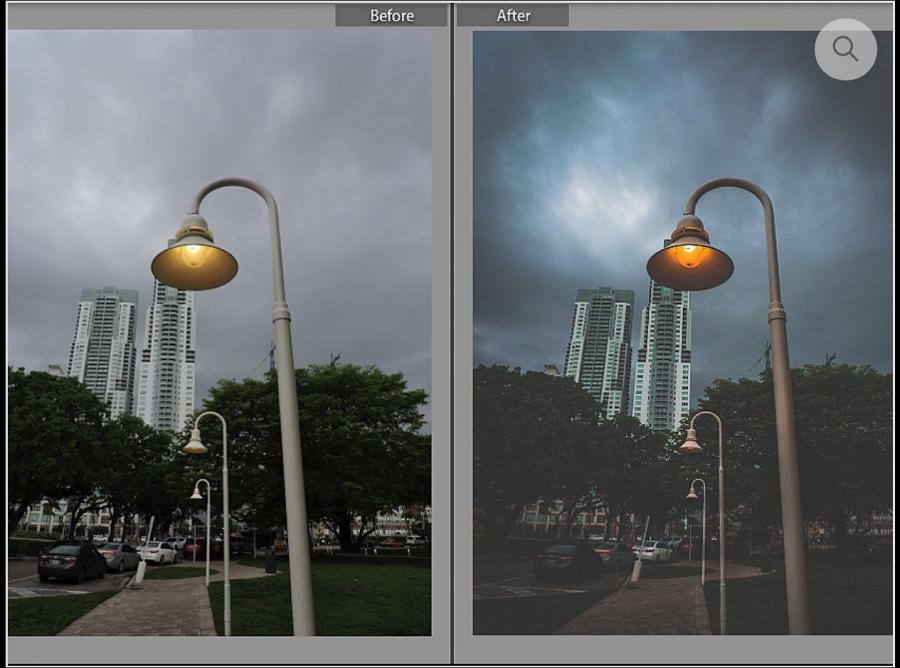Click the white car in Before photo

pos(157,552)
